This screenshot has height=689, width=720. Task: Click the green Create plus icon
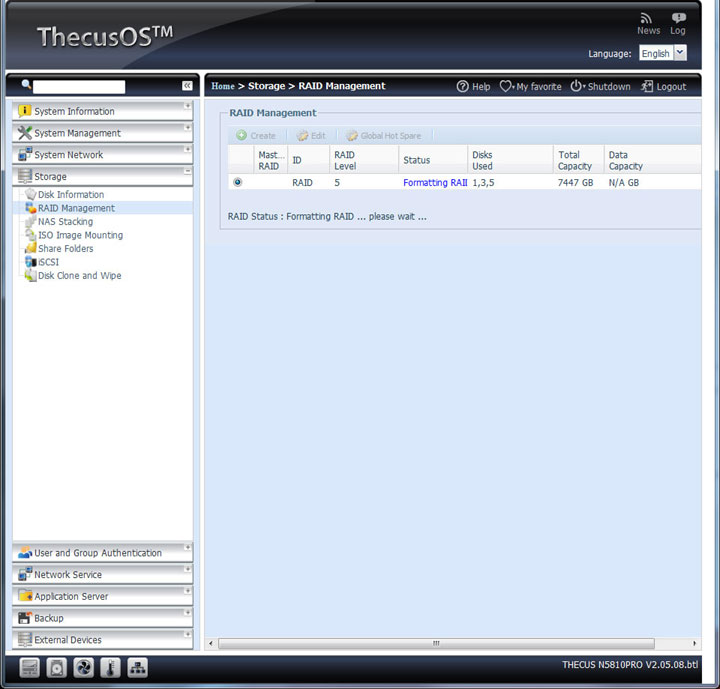point(242,135)
